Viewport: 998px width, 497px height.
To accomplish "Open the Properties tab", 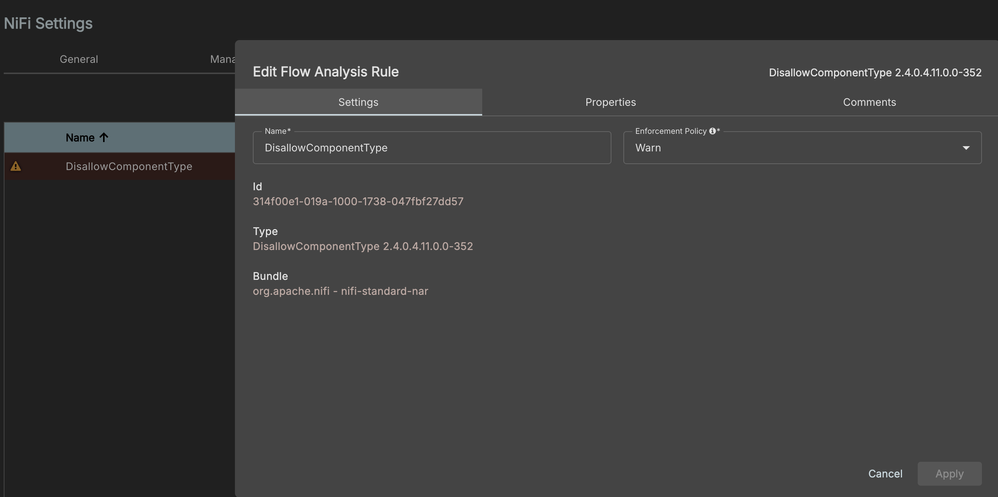I will (x=610, y=102).
